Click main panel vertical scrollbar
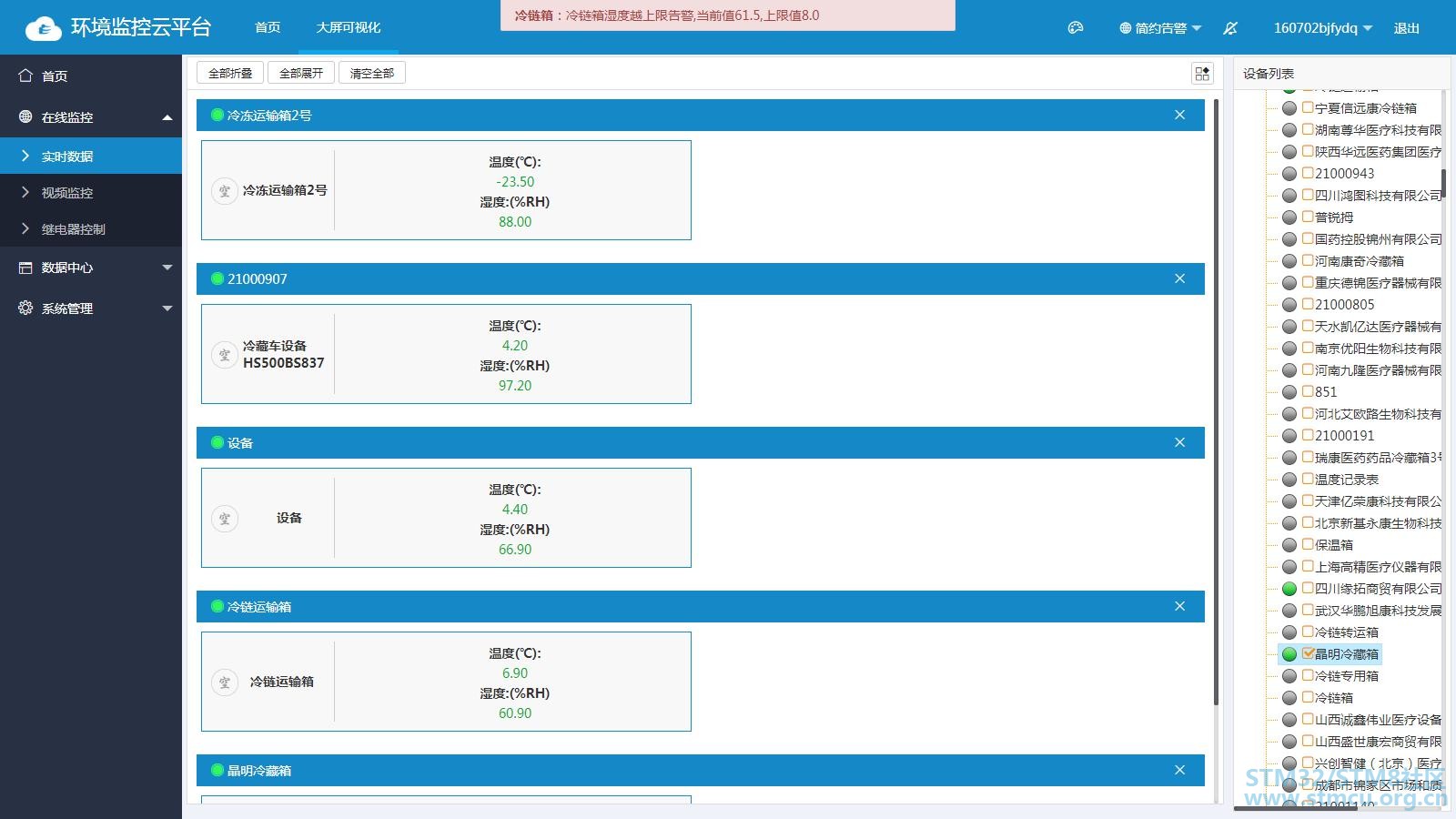 (x=1216, y=402)
